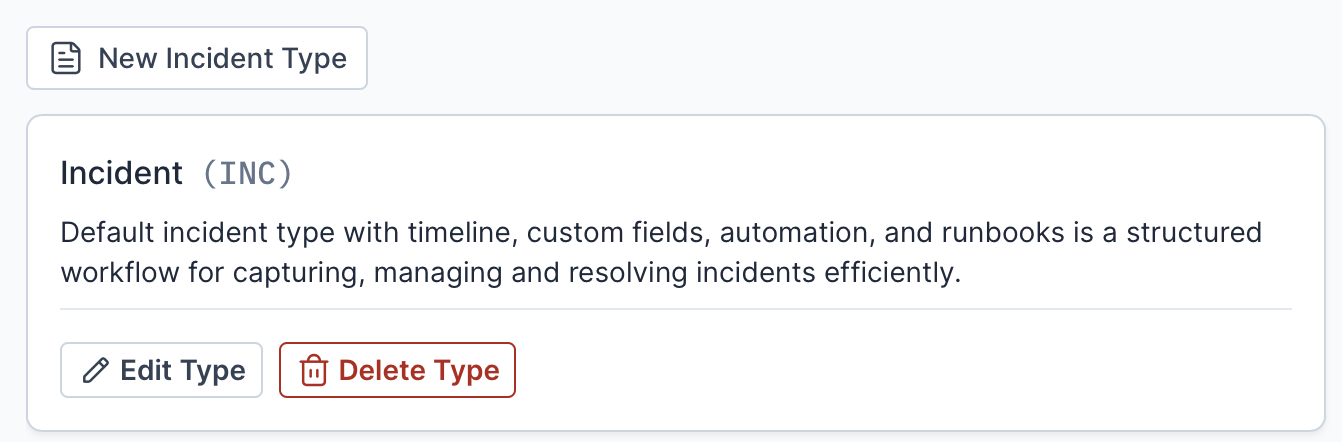Click the document icon on New Incident Type
This screenshot has height=442, width=1342.
(x=67, y=58)
